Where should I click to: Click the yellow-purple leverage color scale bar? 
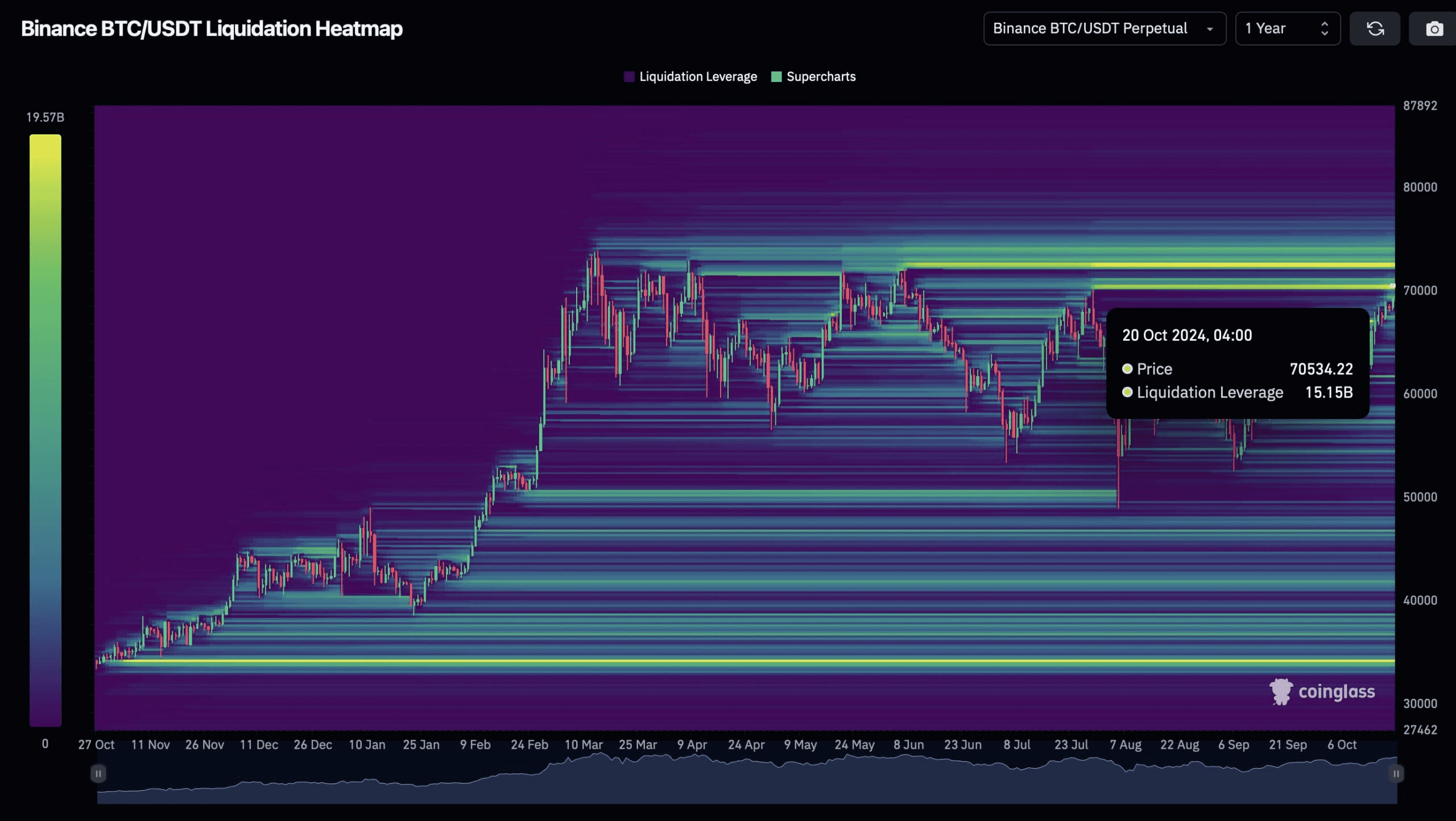pyautogui.click(x=45, y=430)
